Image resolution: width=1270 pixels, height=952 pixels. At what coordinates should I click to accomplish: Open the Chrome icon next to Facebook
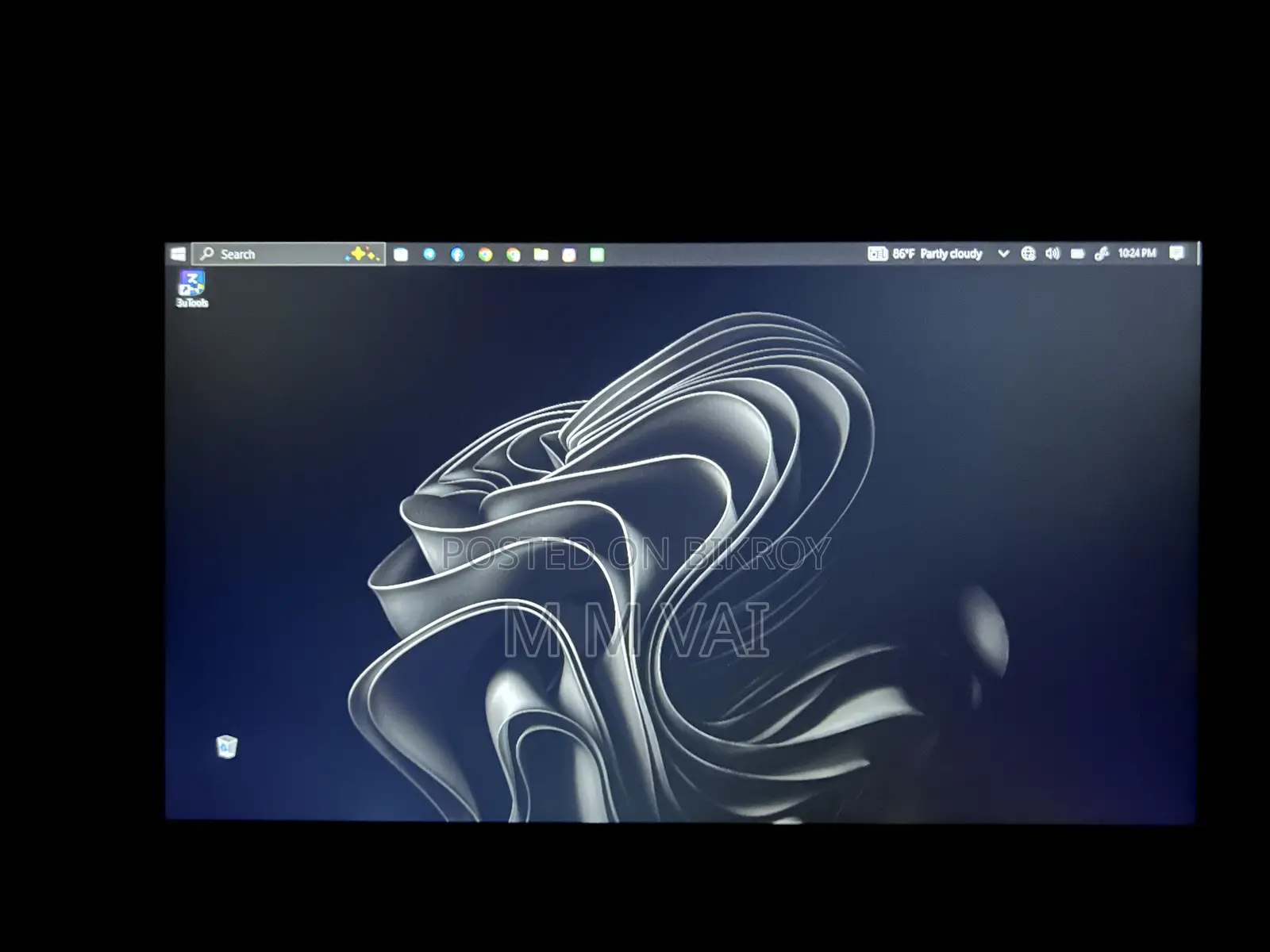pyautogui.click(x=485, y=255)
